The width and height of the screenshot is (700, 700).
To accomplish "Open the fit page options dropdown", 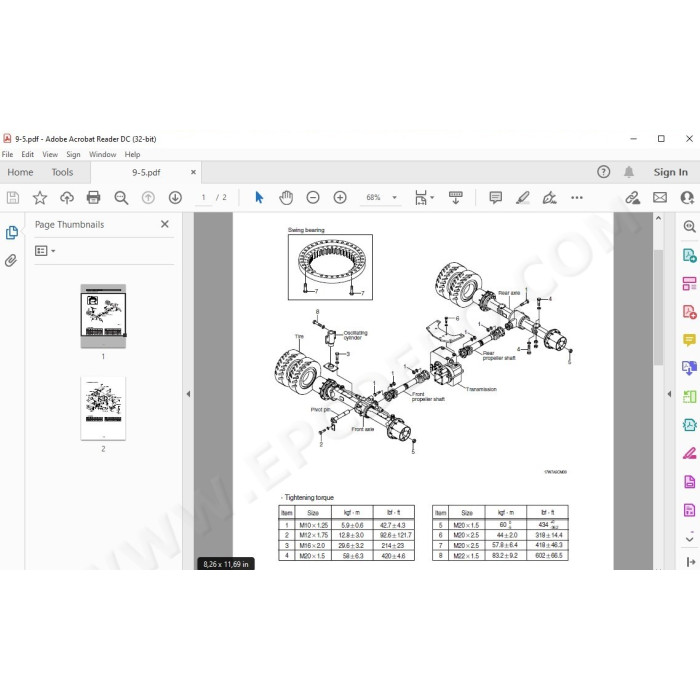I will coord(424,197).
